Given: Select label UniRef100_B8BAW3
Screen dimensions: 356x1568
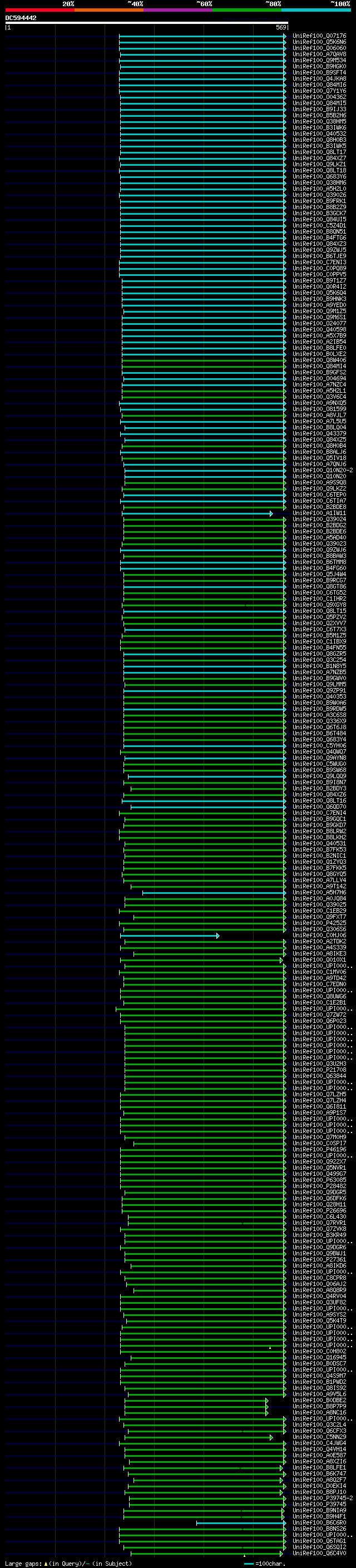Looking at the screenshot, I should (319, 556).
